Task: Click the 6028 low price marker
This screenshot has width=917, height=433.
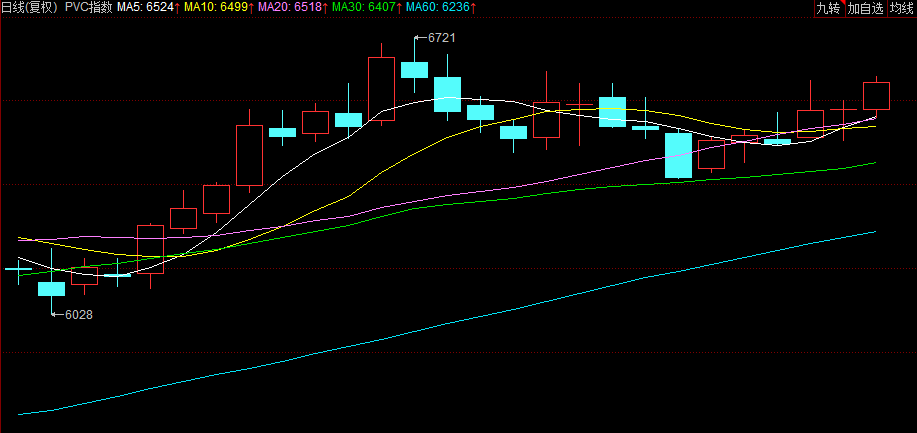Action: point(73,315)
